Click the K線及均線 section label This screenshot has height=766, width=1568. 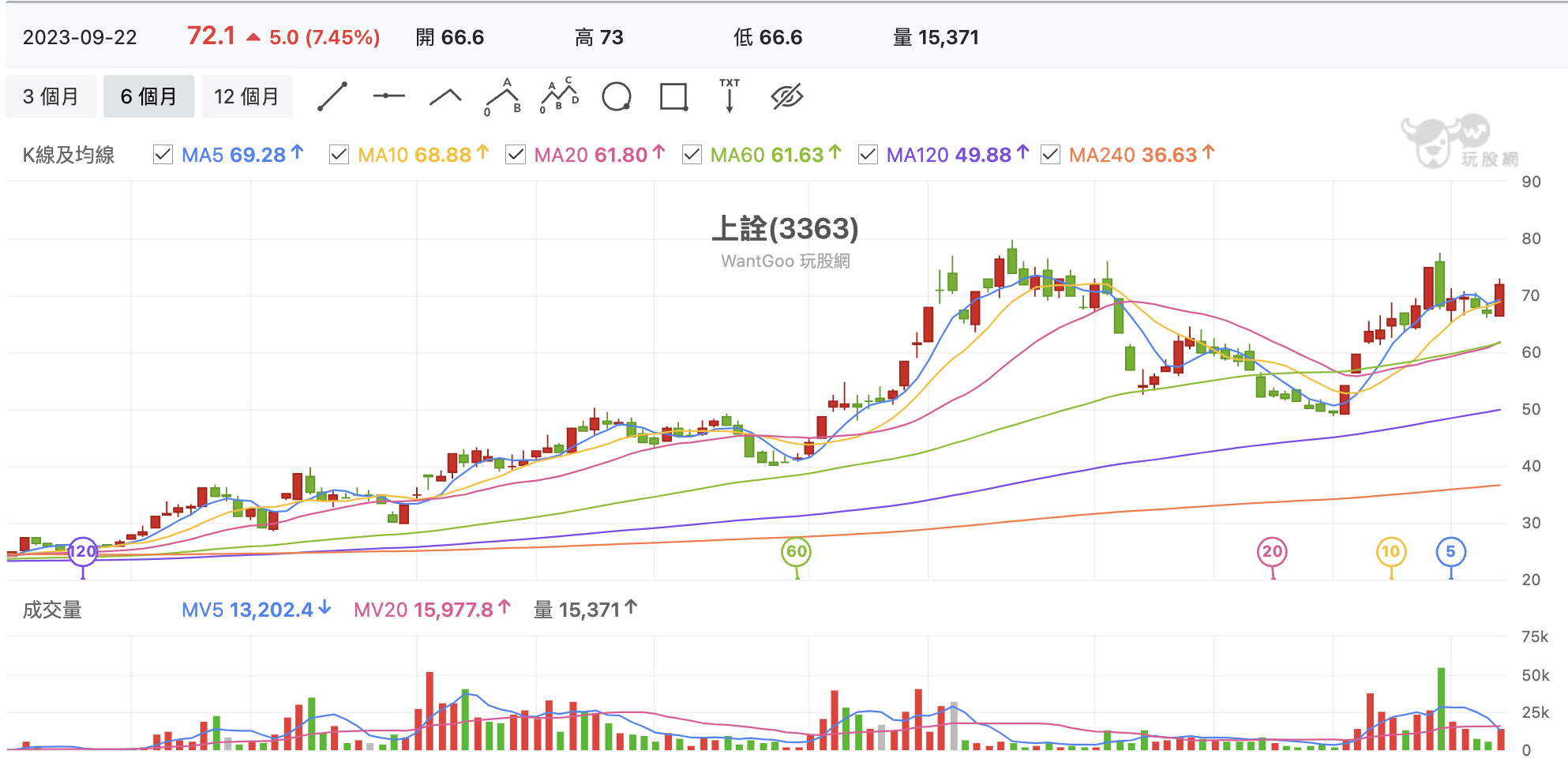click(x=69, y=155)
